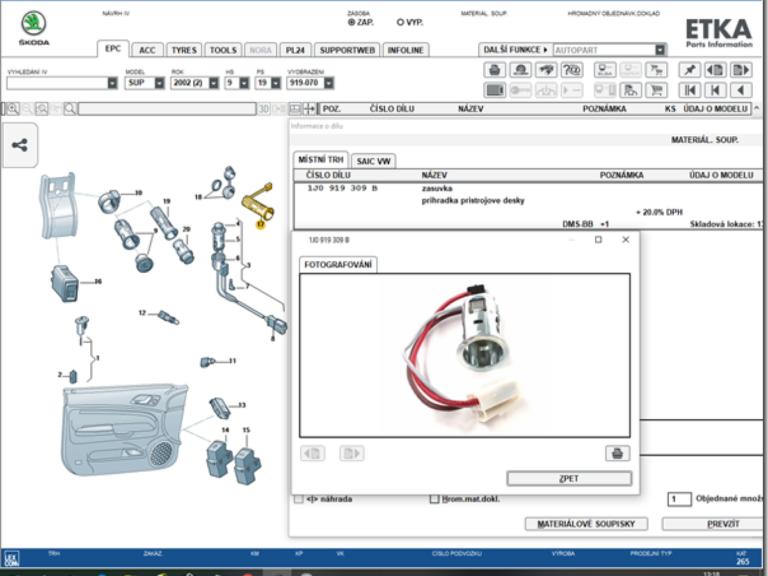Print the part photo from the dialog
The width and height of the screenshot is (768, 576).
pyautogui.click(x=617, y=453)
